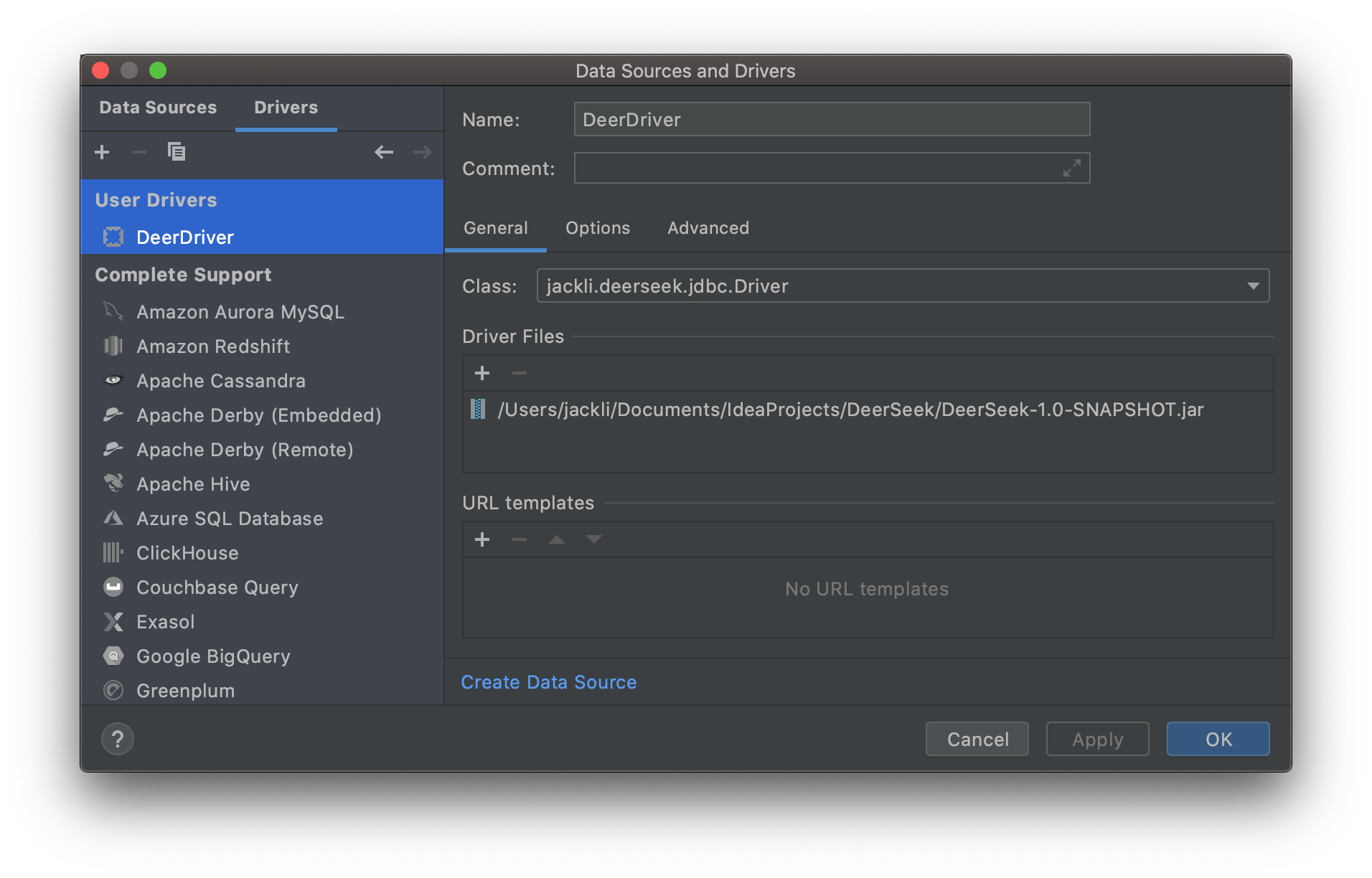Select Greenplum driver
The width and height of the screenshot is (1372, 878).
pyautogui.click(x=263, y=689)
